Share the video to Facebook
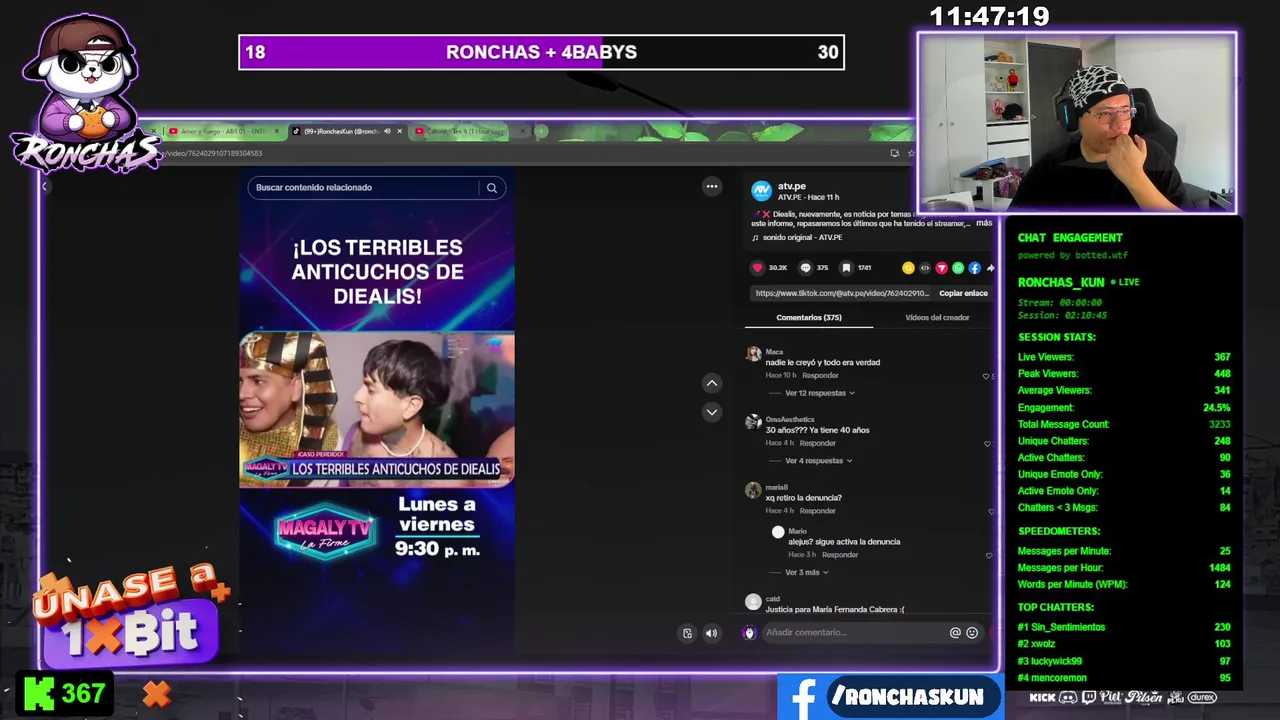1280x720 pixels. [x=974, y=268]
